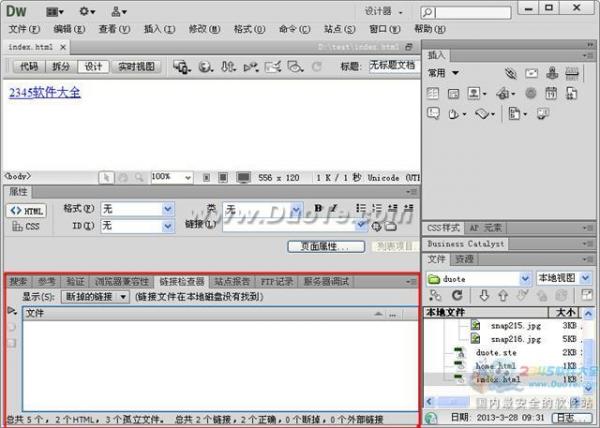Click the Files panel vertical scrollbar

pyautogui.click(x=590, y=350)
